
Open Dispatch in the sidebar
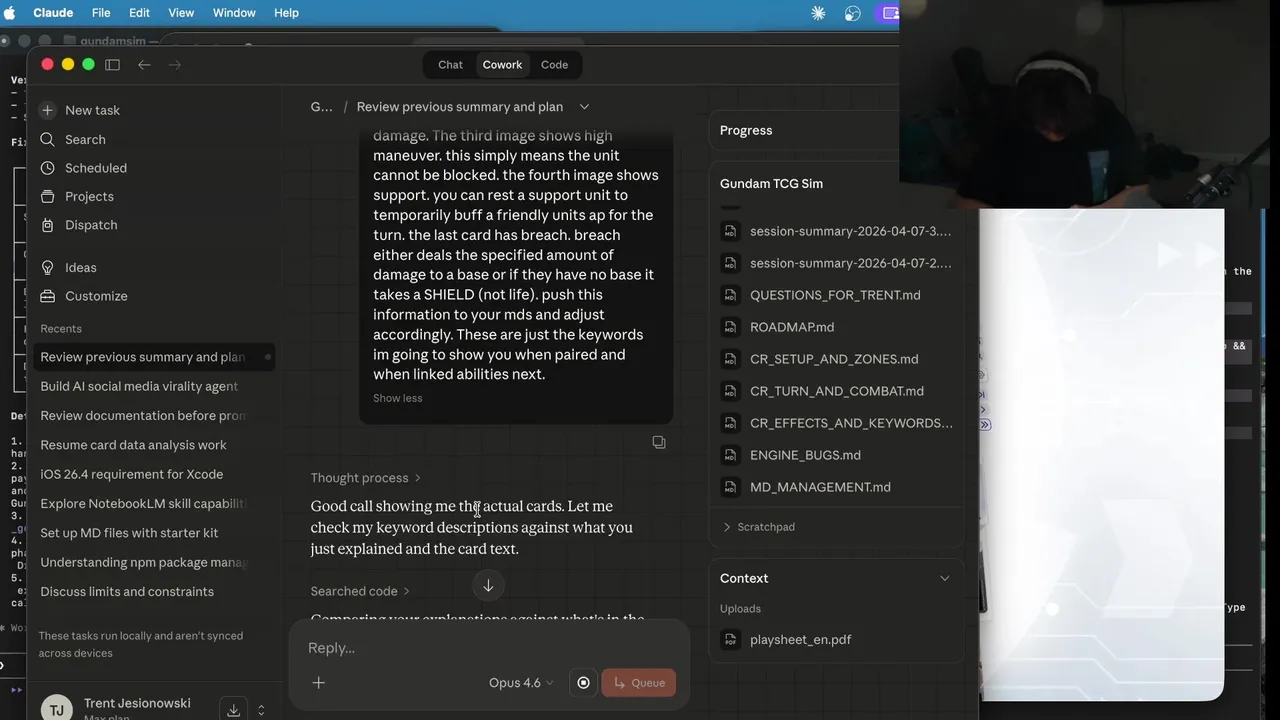tap(91, 225)
